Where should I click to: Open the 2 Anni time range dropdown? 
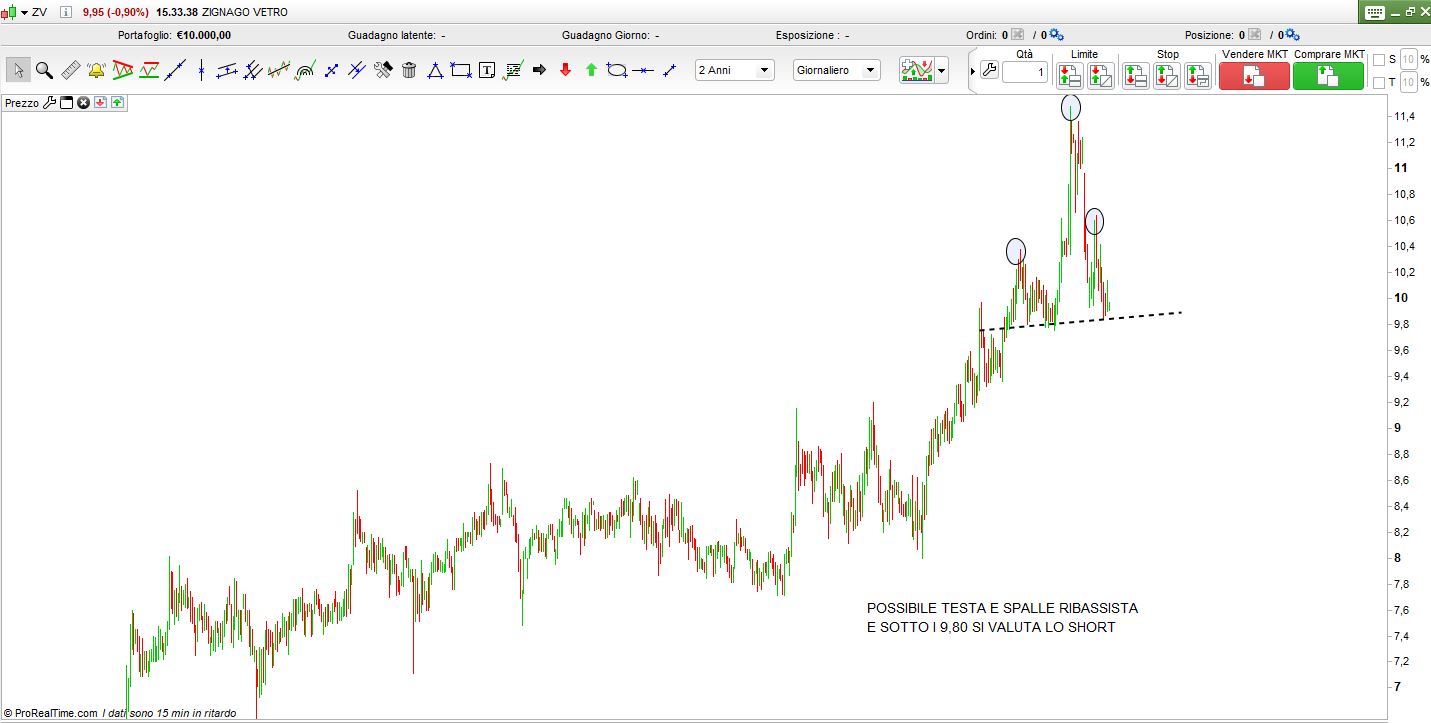click(735, 70)
